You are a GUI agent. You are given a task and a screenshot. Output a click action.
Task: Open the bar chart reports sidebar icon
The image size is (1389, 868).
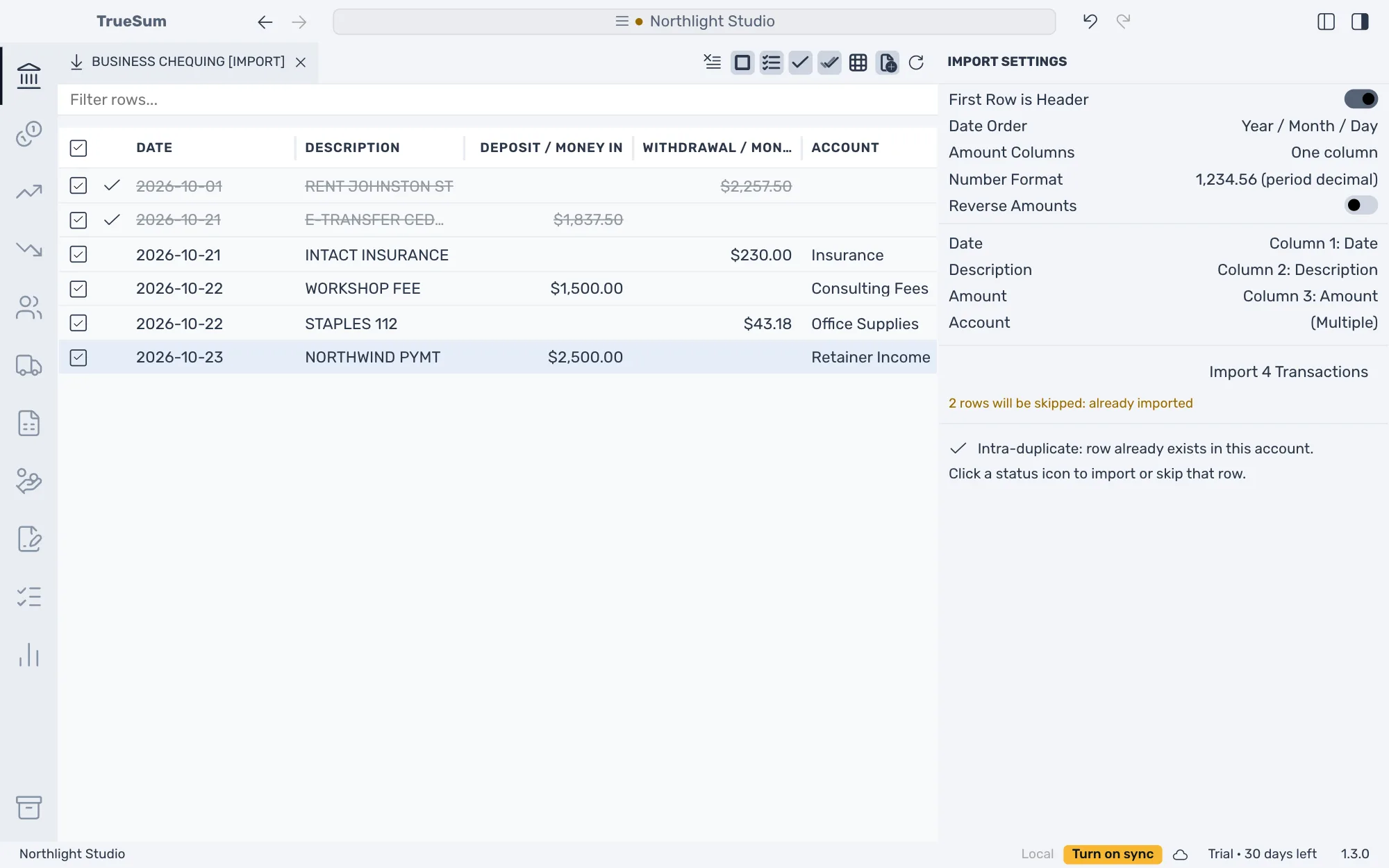coord(28,655)
